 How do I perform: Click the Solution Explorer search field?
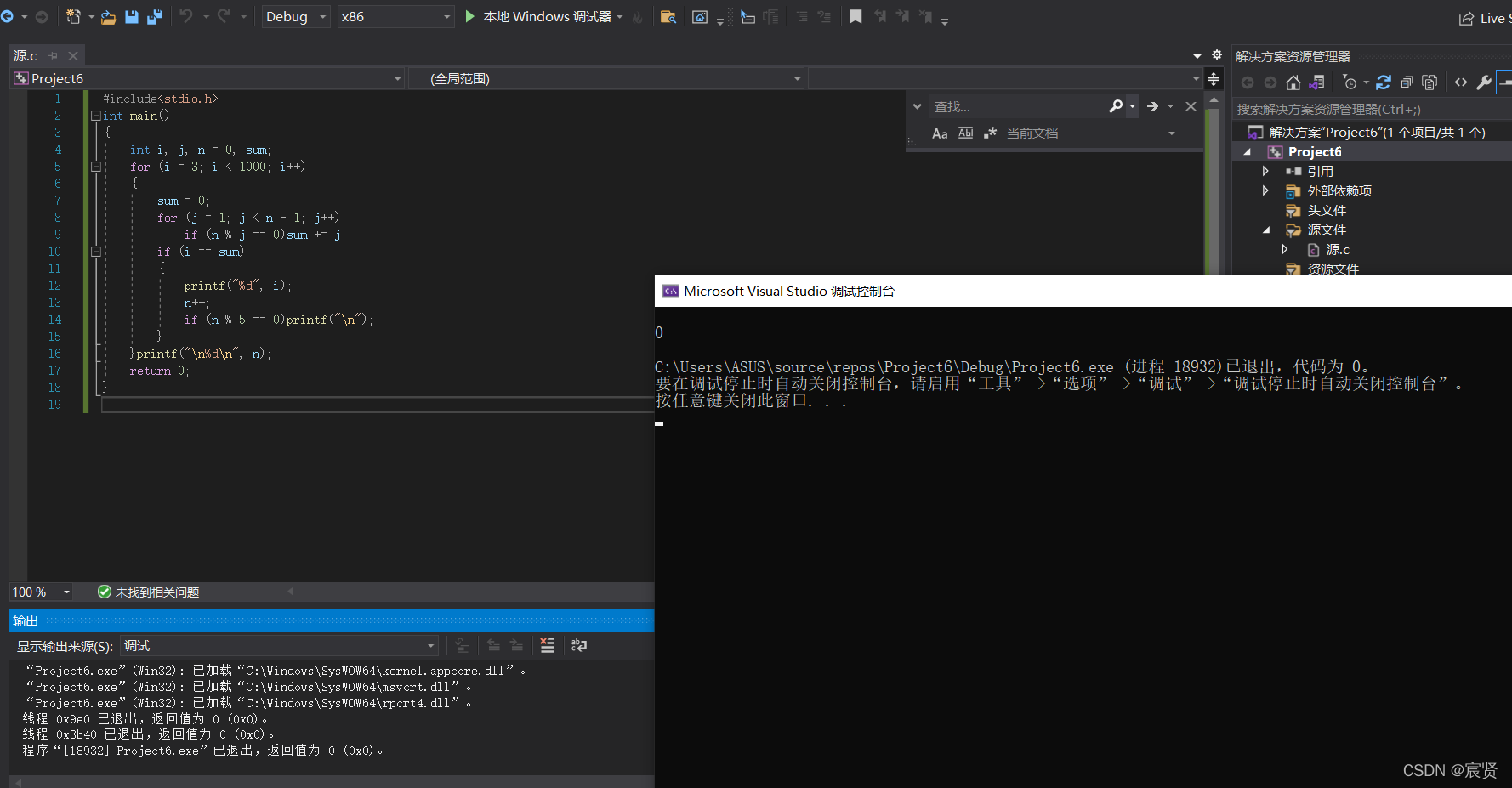click(x=1372, y=109)
